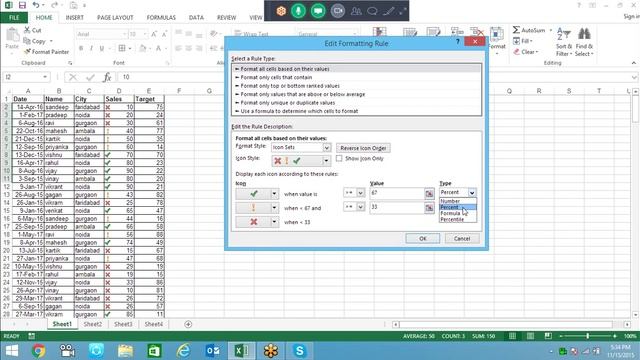Image resolution: width=640 pixels, height=360 pixels.
Task: Click the Page Layout view icon in status bar
Action: [x=530, y=336]
